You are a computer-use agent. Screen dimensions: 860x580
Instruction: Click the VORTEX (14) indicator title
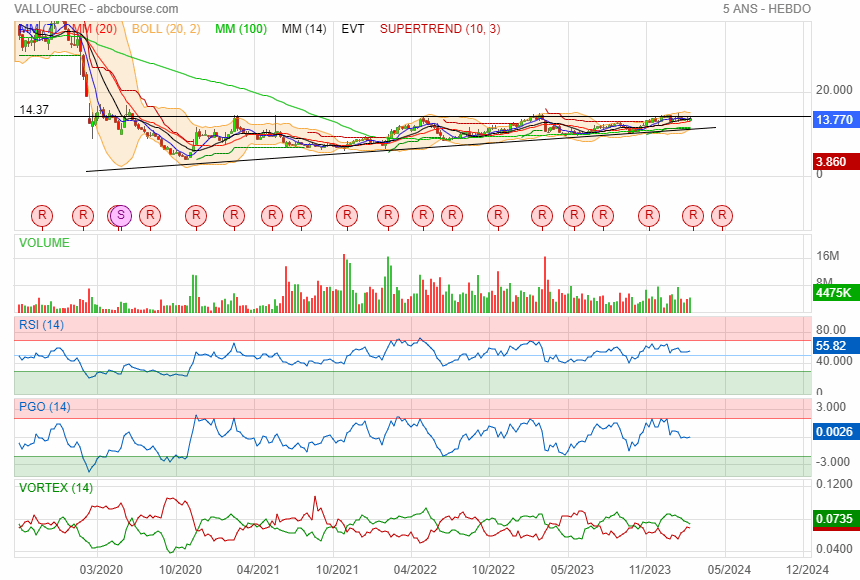tap(56, 487)
